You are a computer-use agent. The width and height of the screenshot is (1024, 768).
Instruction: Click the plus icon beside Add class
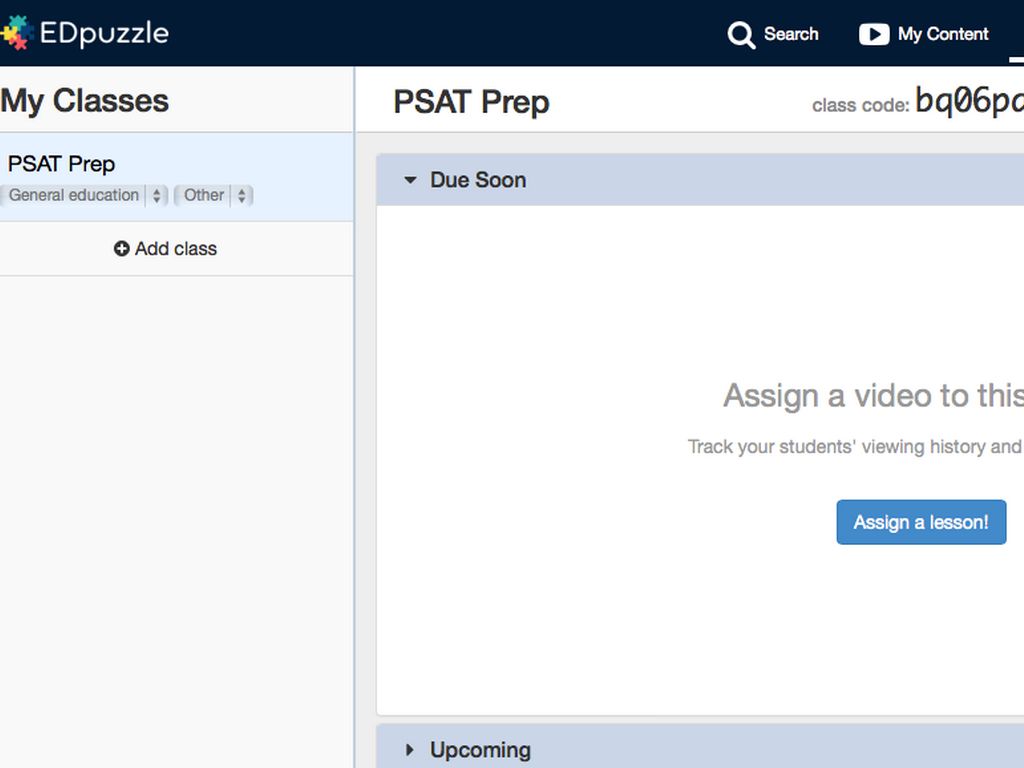tap(122, 249)
